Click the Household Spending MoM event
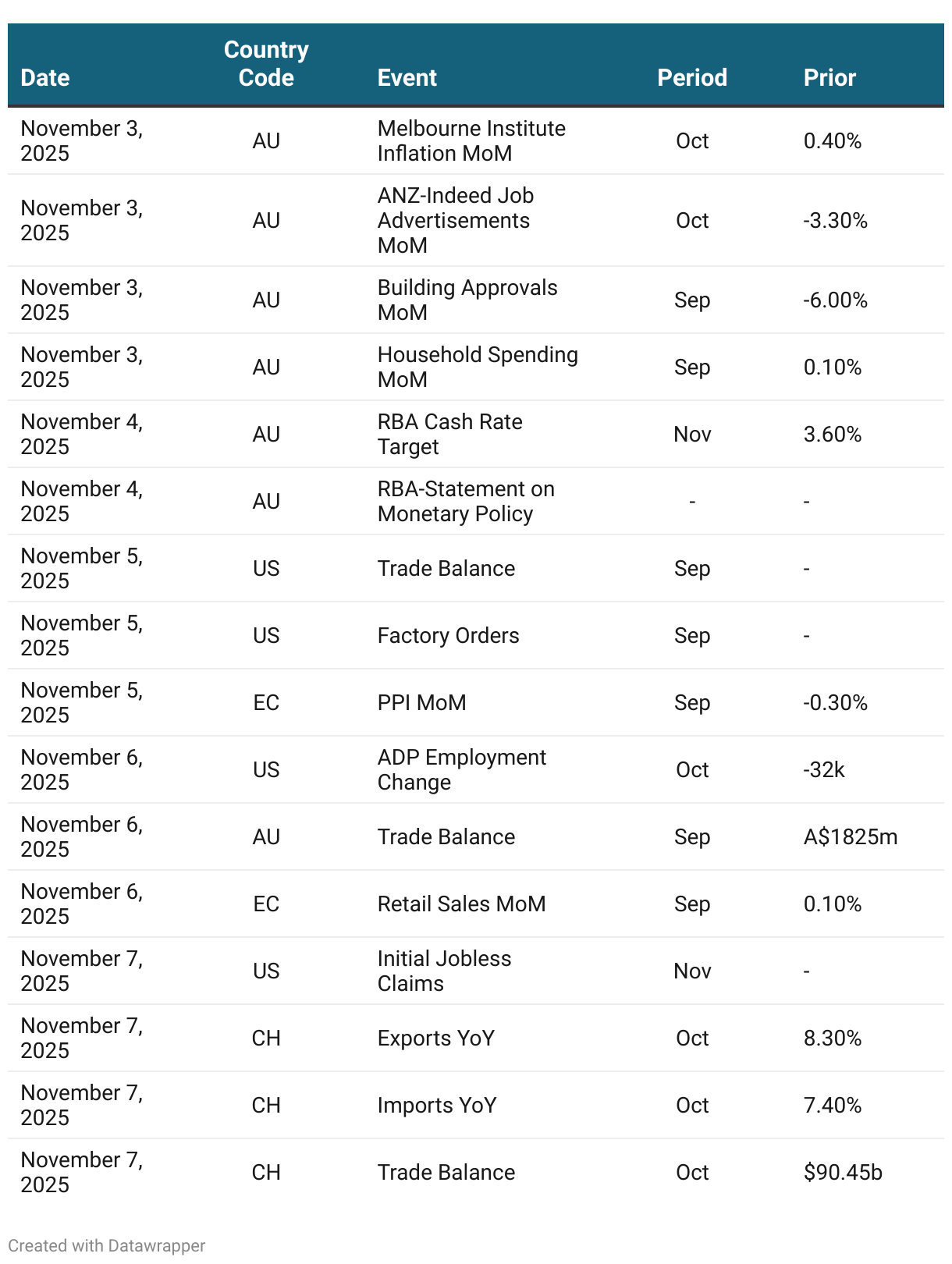The image size is (952, 1264). (x=478, y=367)
